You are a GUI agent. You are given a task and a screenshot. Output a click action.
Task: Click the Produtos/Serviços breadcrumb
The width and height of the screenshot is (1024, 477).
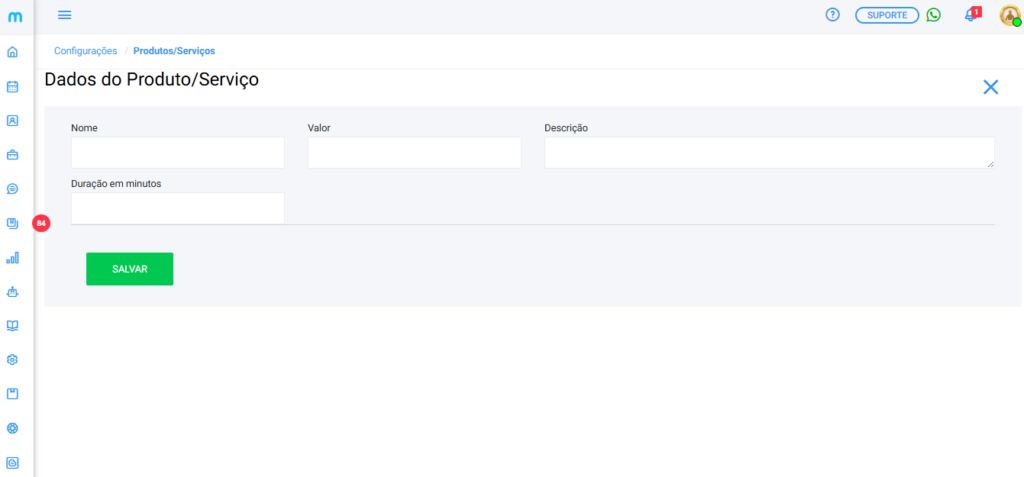coord(174,50)
